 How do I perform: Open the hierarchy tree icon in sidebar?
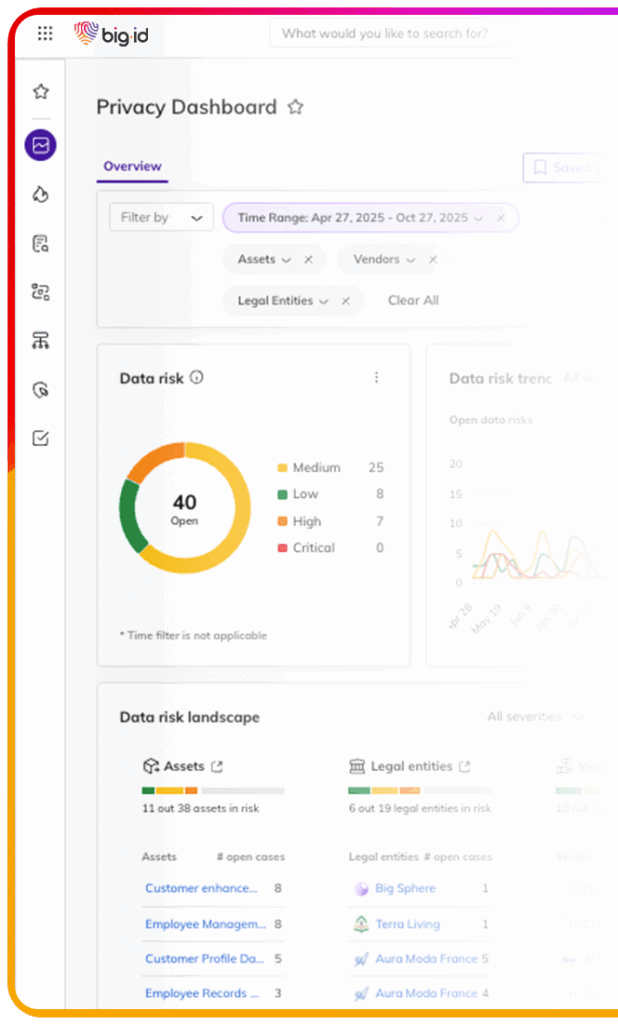click(41, 341)
